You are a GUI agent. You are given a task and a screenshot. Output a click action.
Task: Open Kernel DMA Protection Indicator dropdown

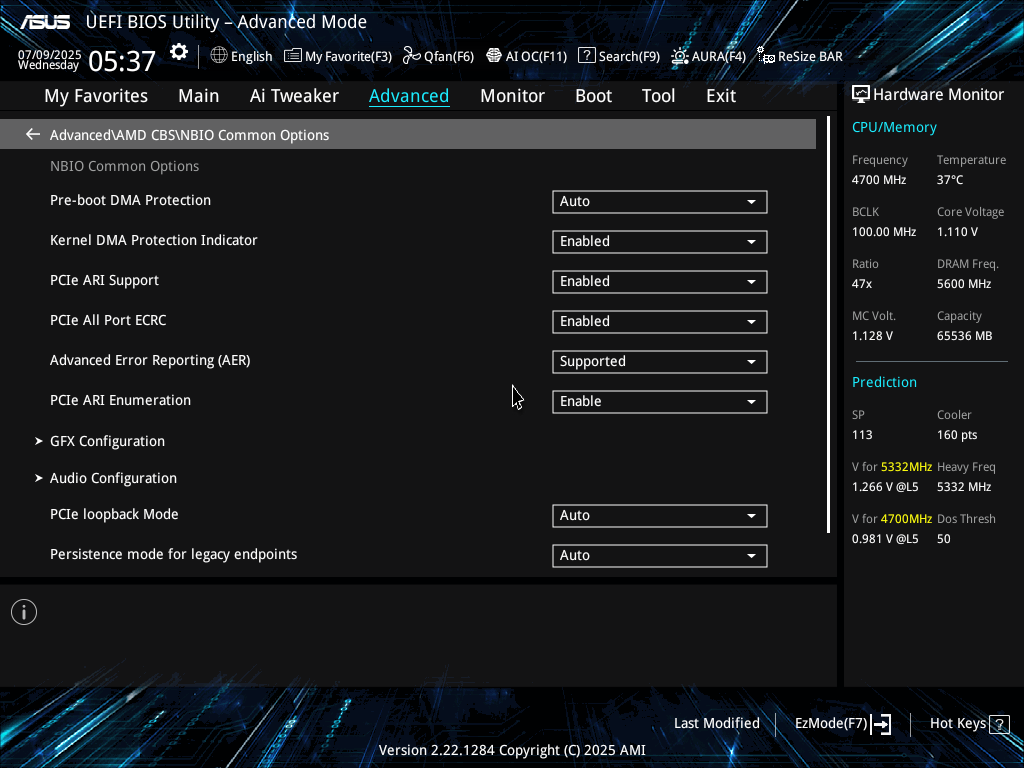pos(659,242)
